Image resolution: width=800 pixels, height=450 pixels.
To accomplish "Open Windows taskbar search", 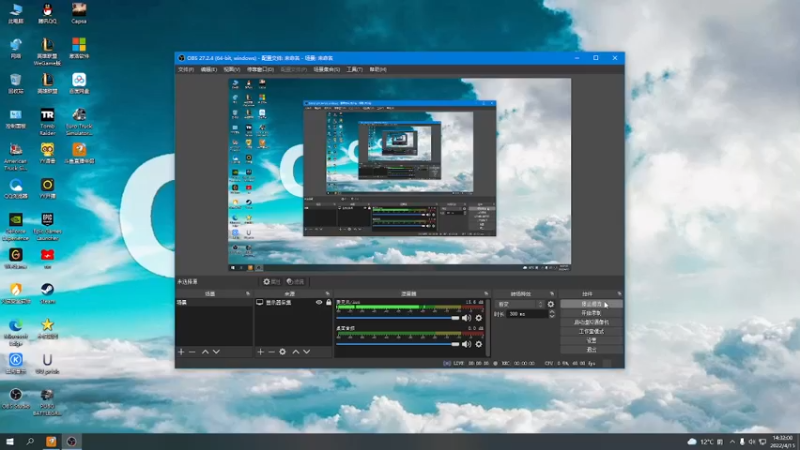I will [x=30, y=442].
